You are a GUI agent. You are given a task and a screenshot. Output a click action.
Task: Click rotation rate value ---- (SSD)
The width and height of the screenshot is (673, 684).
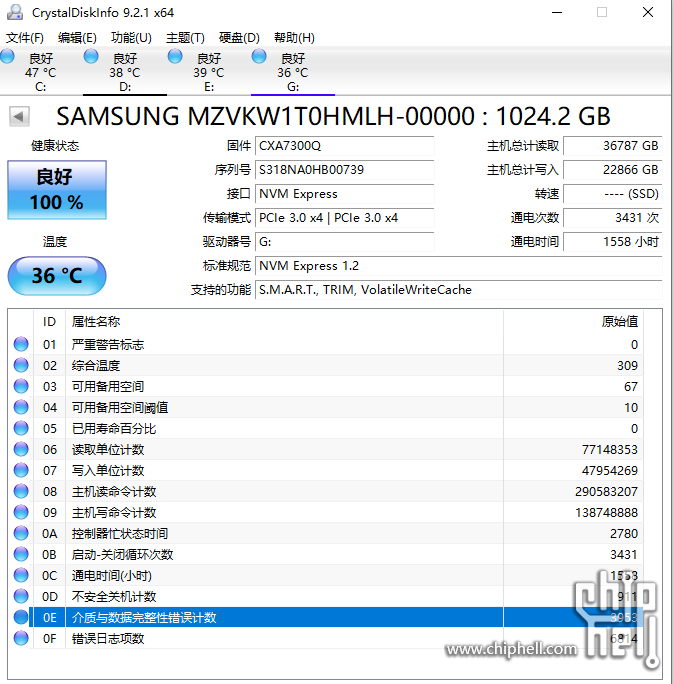[x=613, y=194]
